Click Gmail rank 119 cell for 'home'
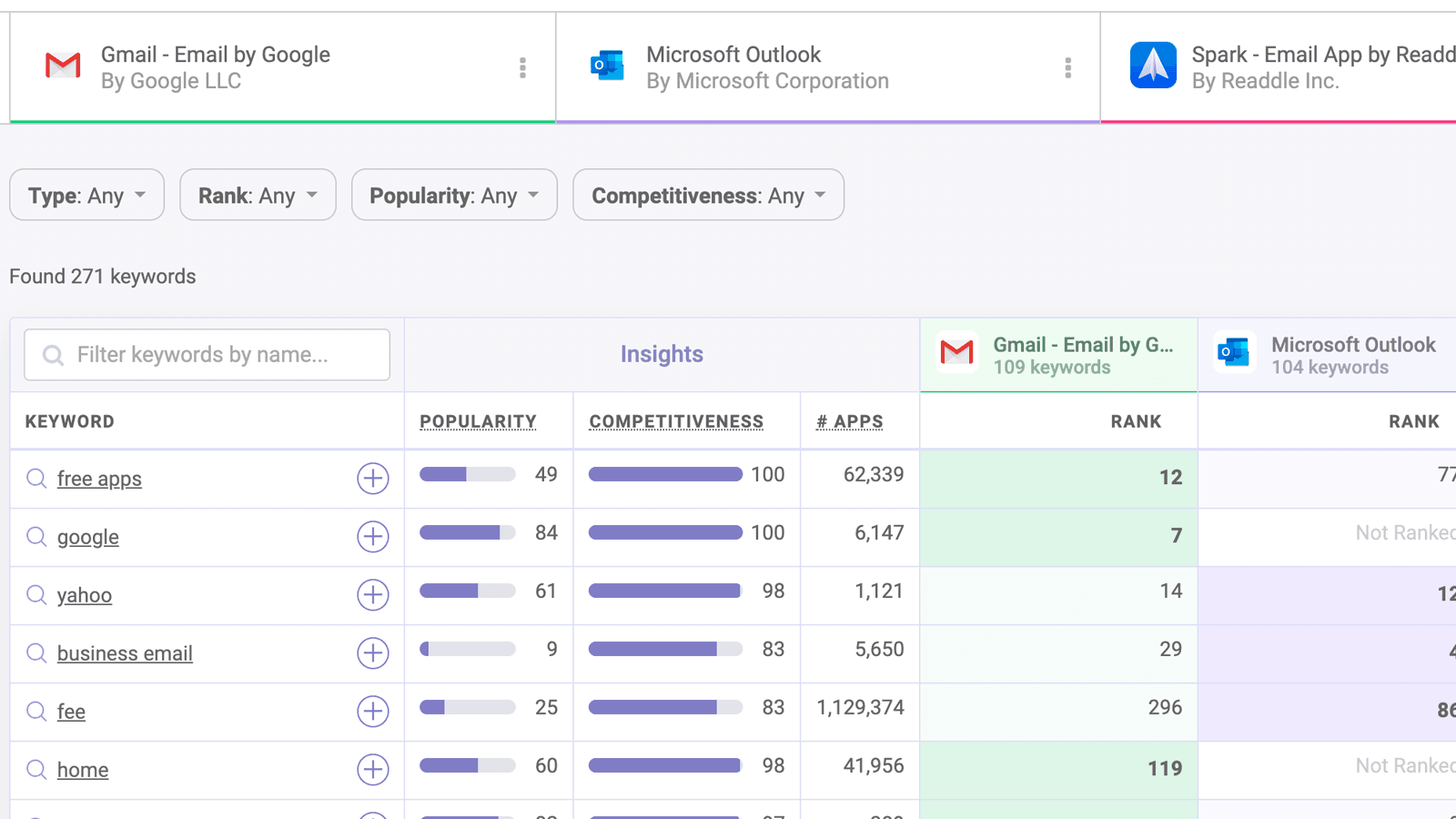This screenshot has width=1456, height=819. pyautogui.click(x=1059, y=770)
